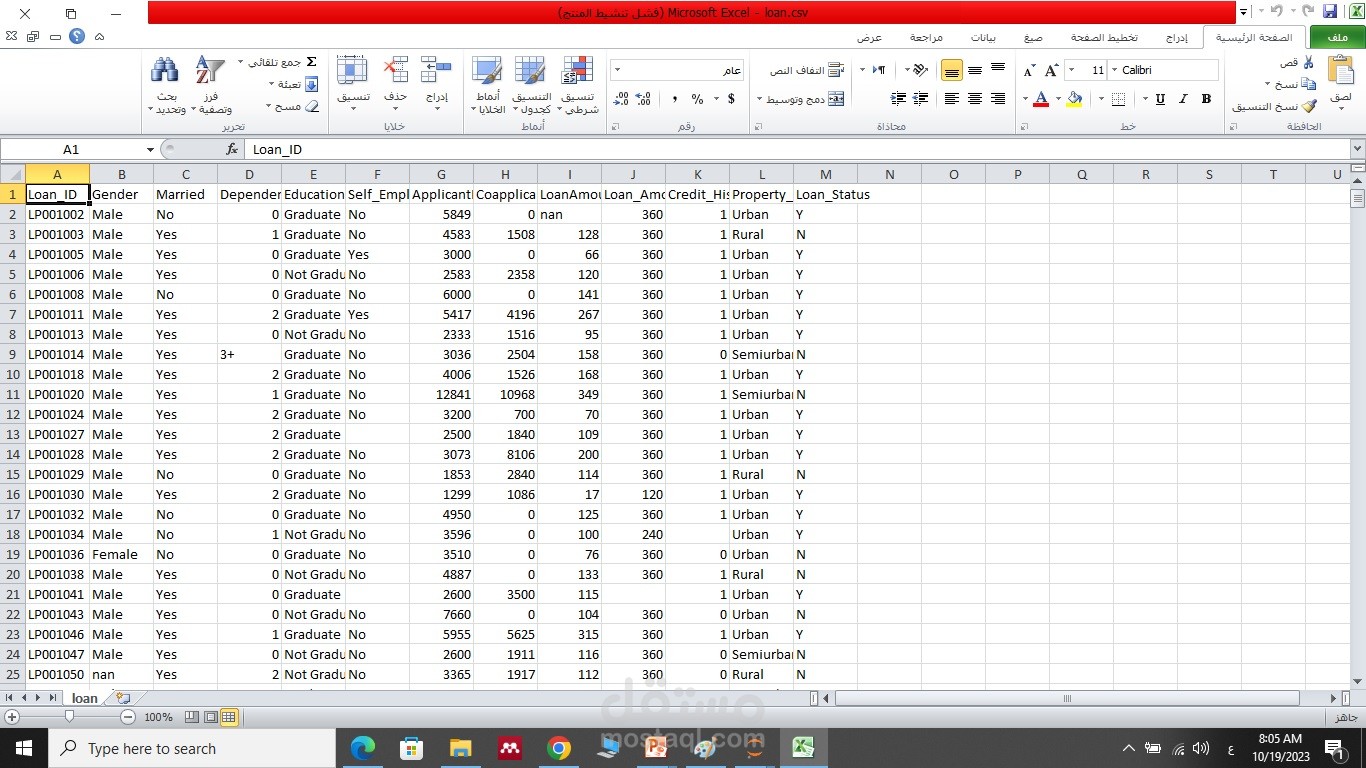Image resolution: width=1366 pixels, height=768 pixels.
Task: Click the percent style icon
Action: [697, 99]
